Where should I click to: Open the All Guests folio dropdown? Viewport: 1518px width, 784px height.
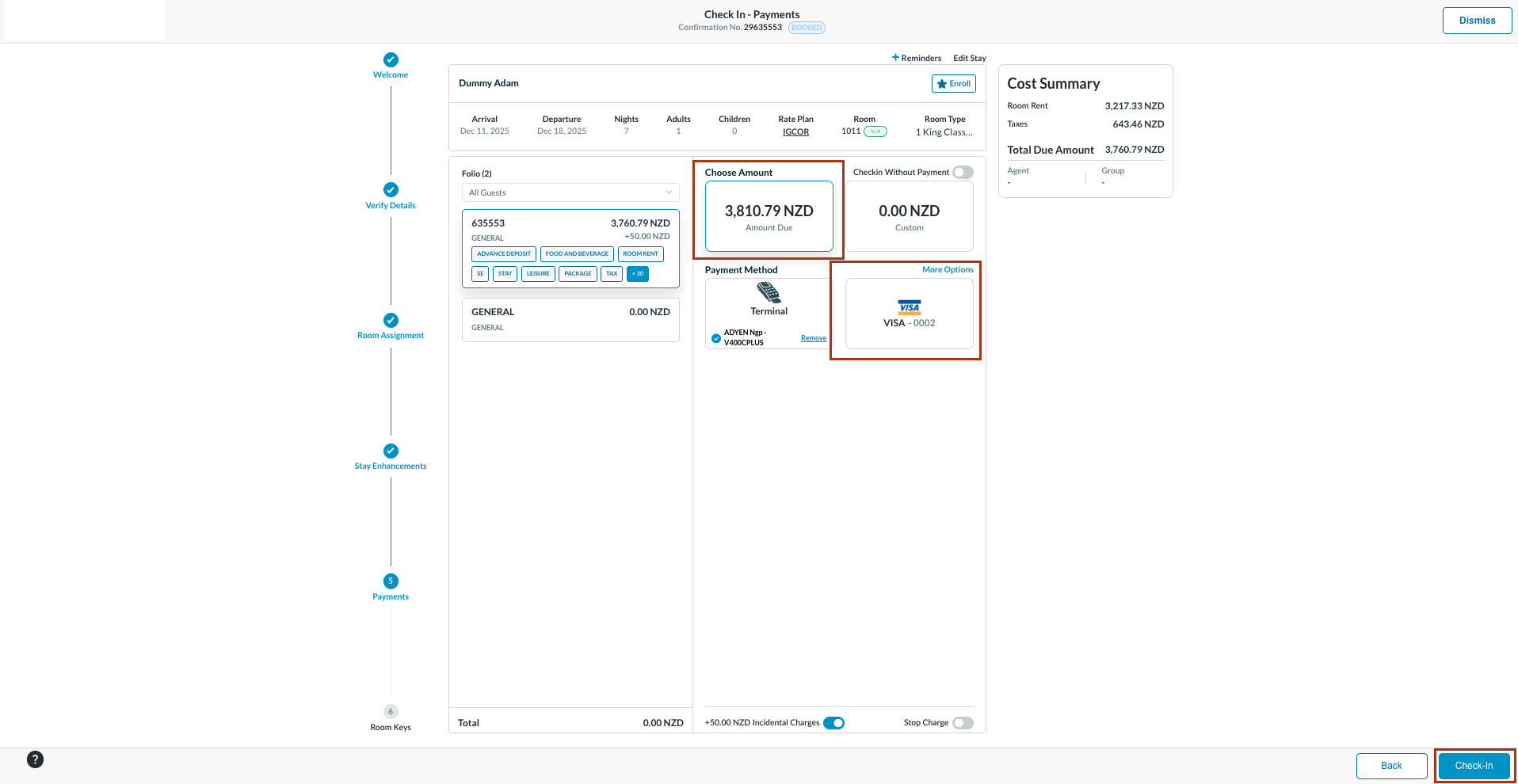(570, 193)
